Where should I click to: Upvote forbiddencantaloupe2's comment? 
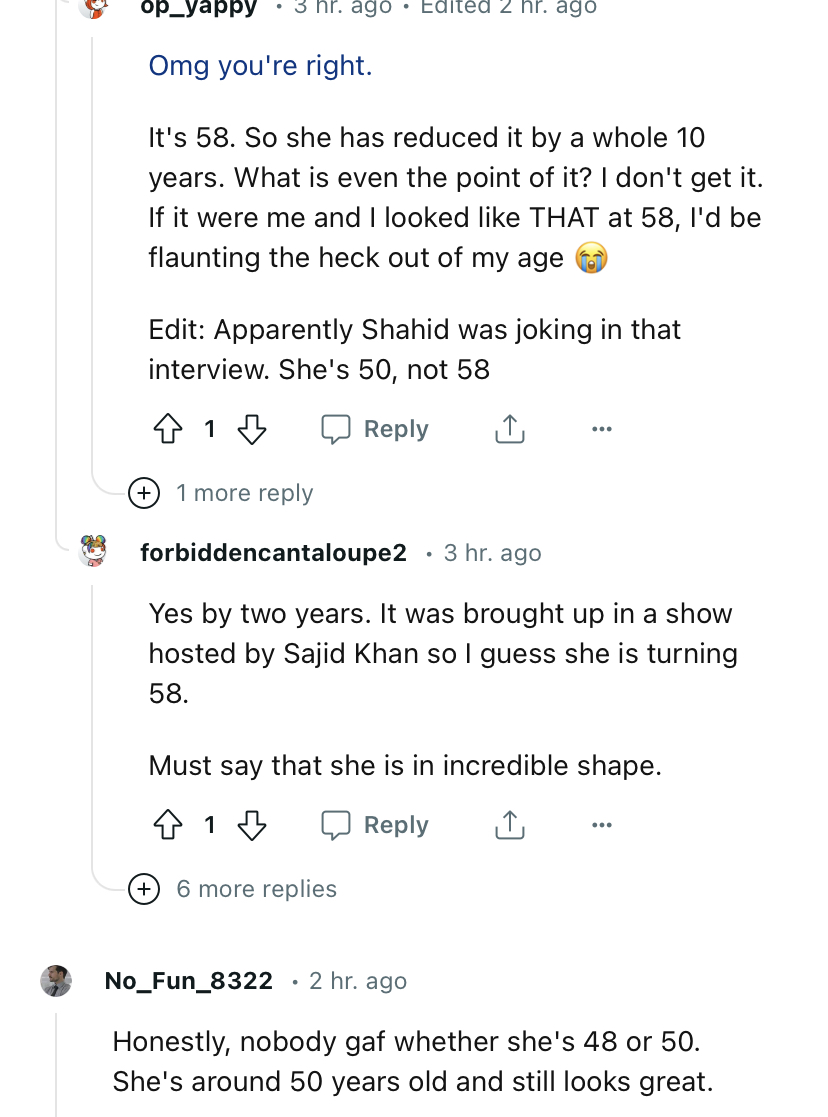point(166,825)
